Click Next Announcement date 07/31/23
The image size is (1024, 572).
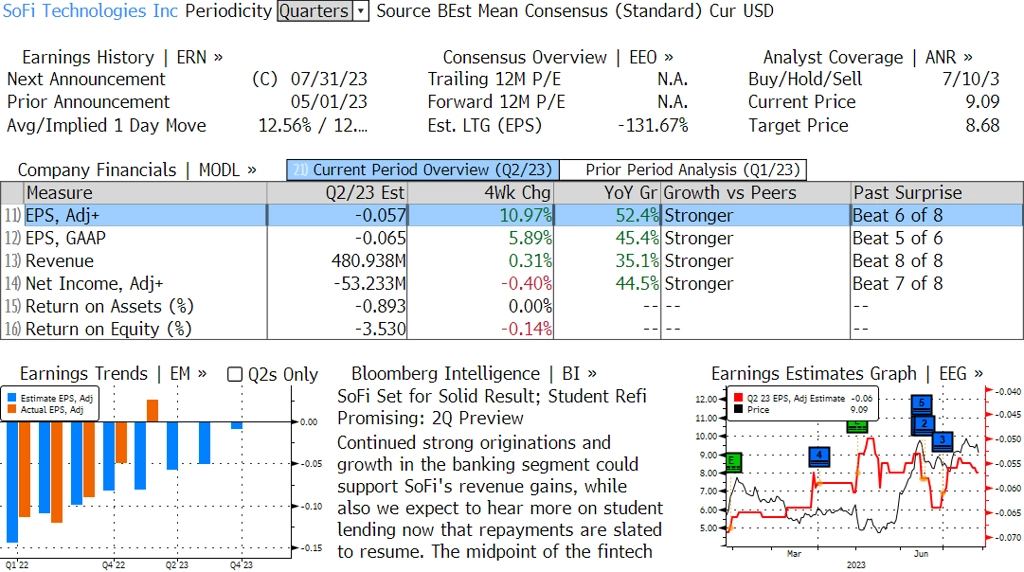coord(329,79)
